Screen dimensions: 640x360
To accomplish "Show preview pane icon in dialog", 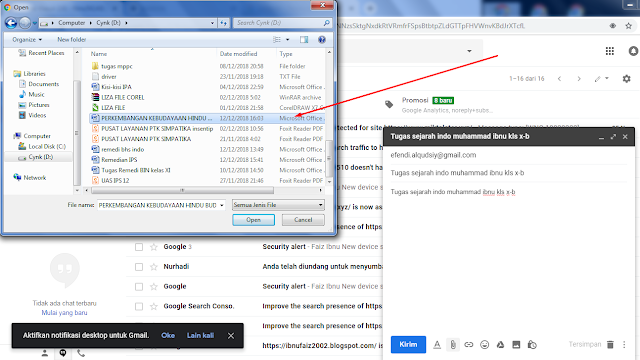I will (304, 40).
